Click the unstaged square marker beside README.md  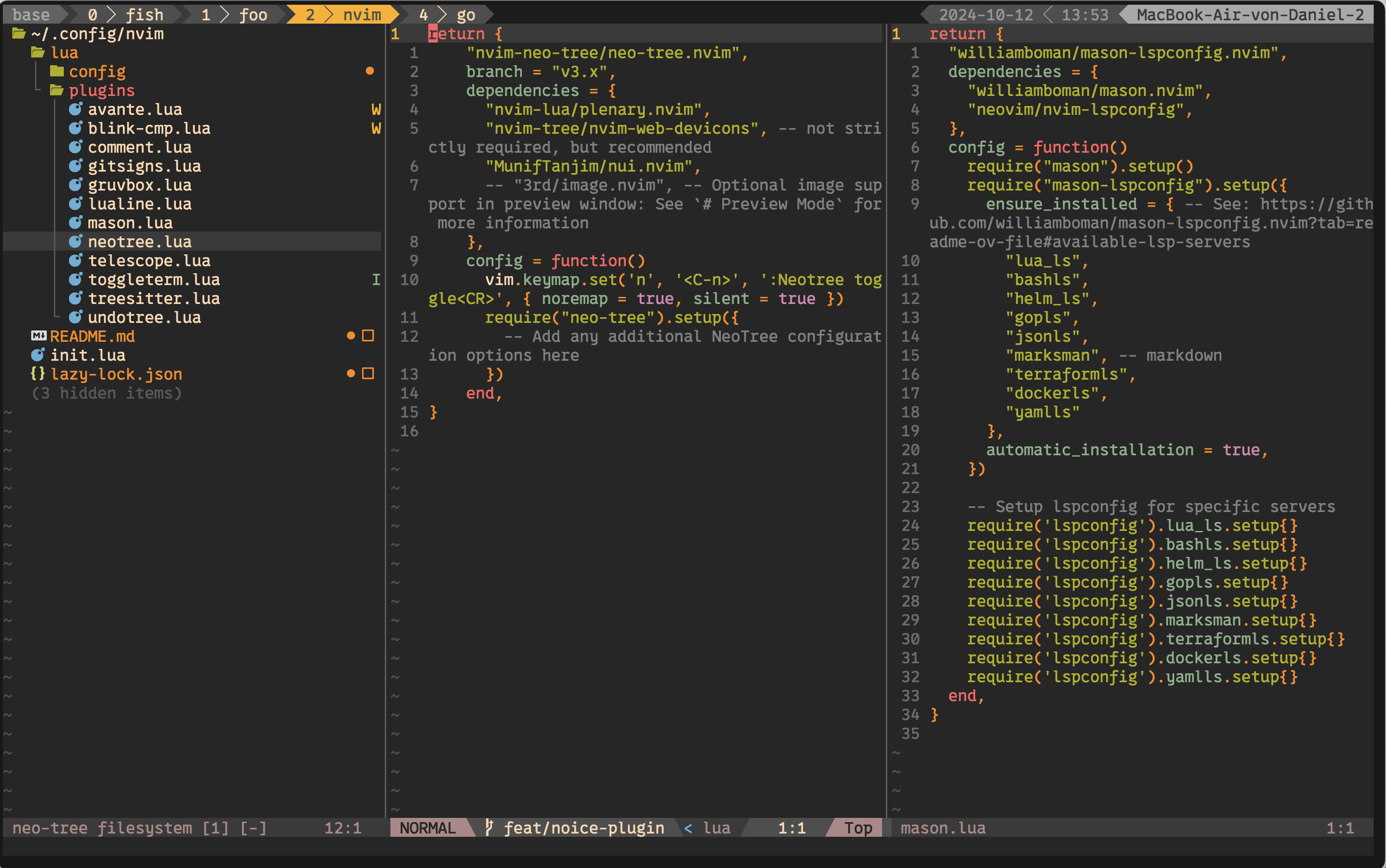[x=368, y=336]
